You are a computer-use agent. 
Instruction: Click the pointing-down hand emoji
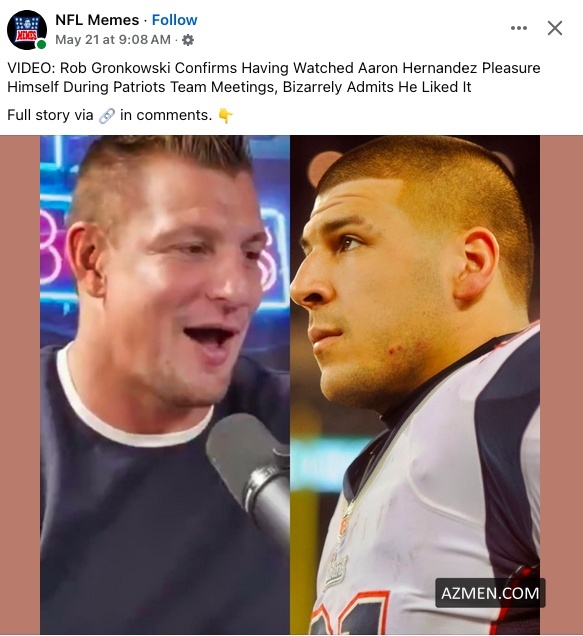(225, 116)
